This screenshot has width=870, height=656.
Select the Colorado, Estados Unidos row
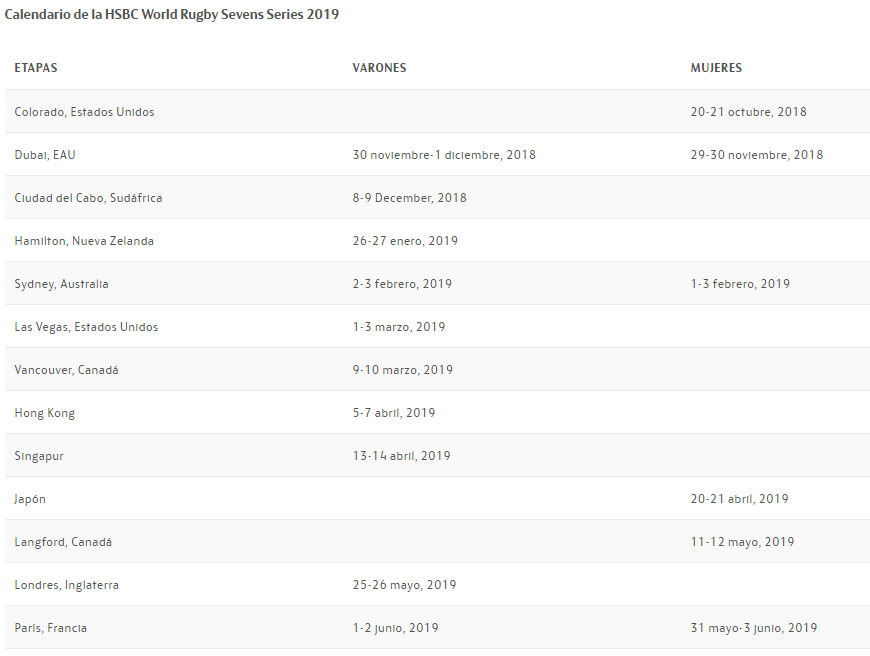click(84, 112)
